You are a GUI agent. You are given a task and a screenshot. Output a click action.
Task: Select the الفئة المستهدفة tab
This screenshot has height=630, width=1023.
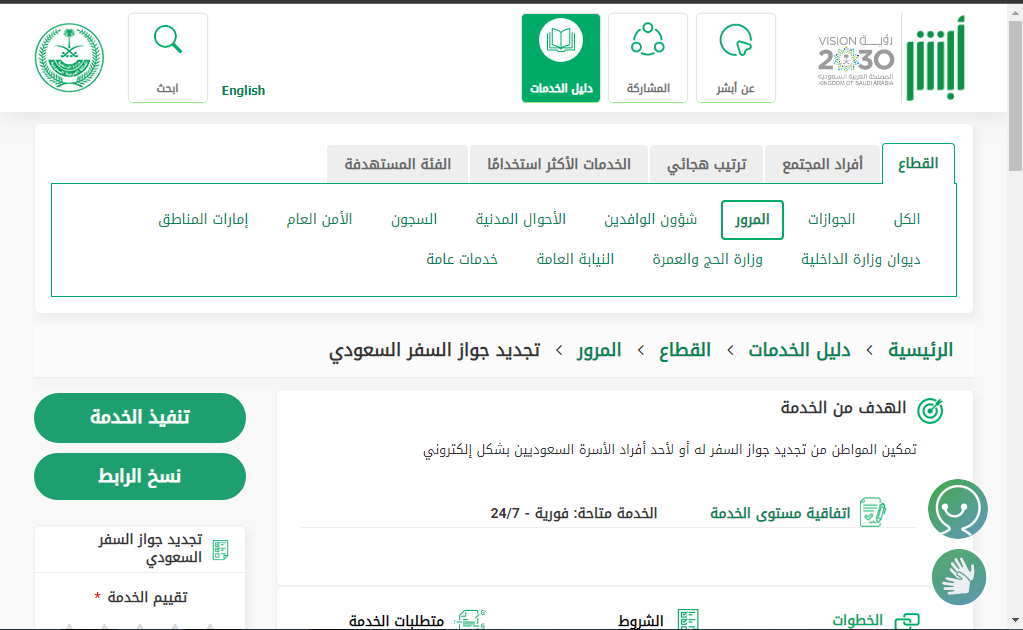pos(398,164)
